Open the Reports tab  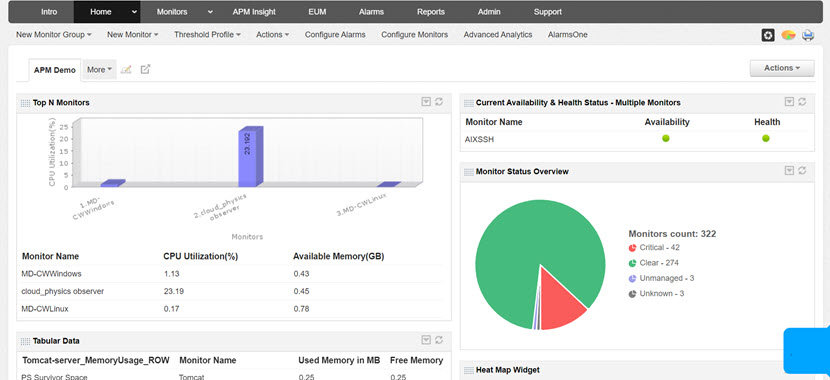tap(431, 12)
